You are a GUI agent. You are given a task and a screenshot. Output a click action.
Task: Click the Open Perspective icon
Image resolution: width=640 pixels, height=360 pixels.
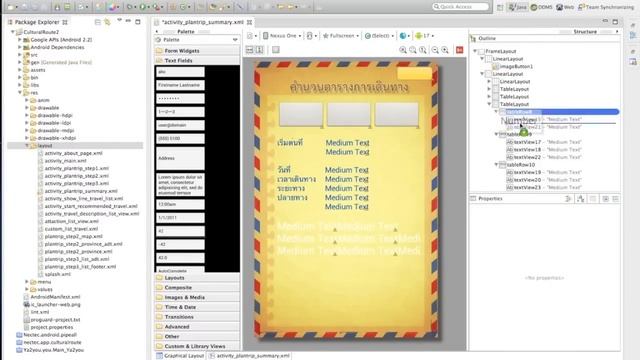tap(500, 7)
